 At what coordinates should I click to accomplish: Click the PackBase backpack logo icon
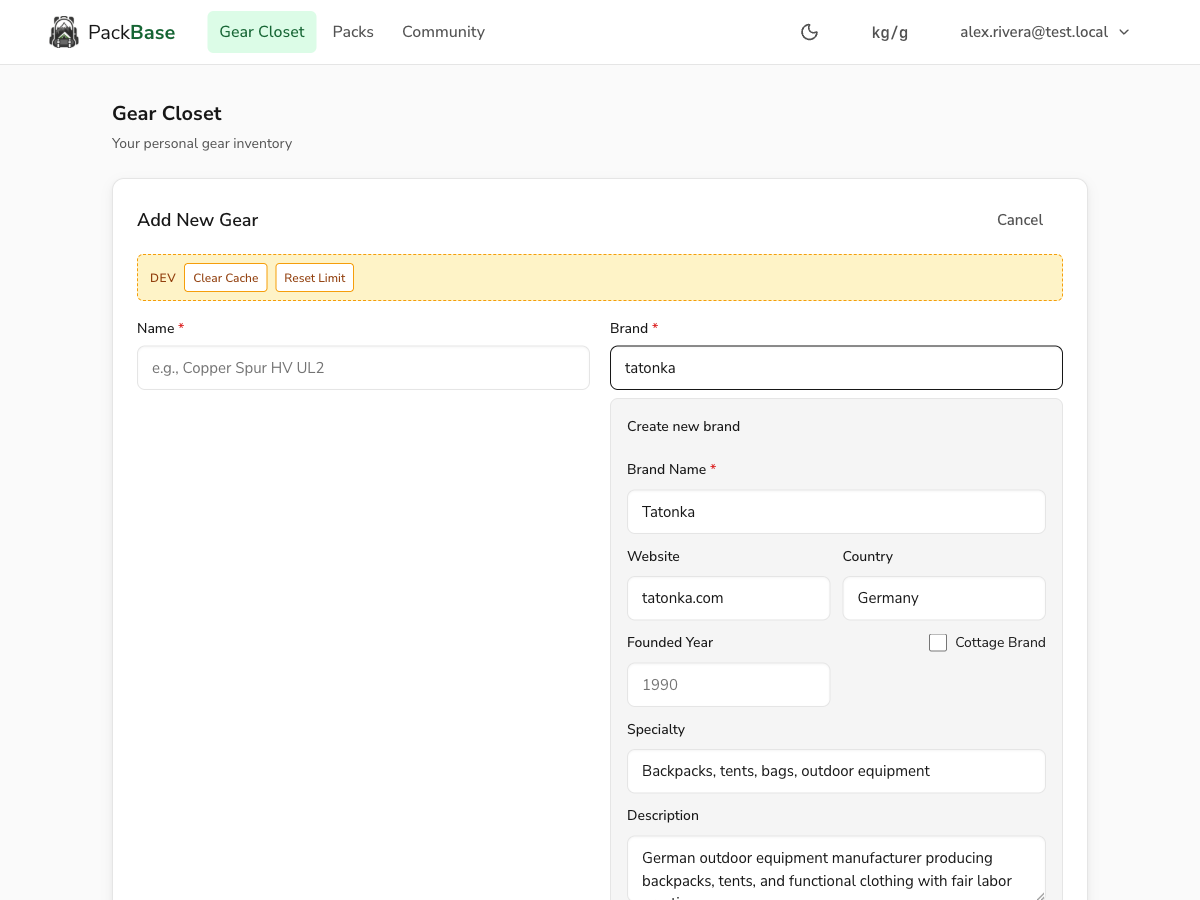click(64, 31)
